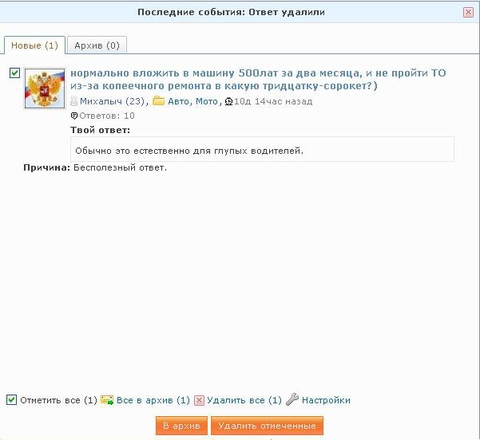The width and height of the screenshot is (480, 440).
Task: Select the Новые (1) tab
Action: (35, 45)
